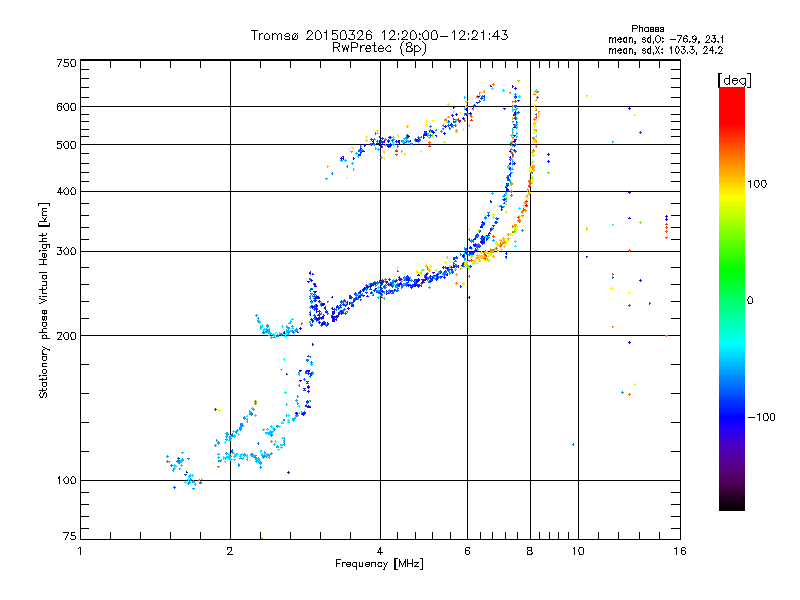This screenshot has height=600, width=800.
Task: Click the 'mean, sd,X: 103.3, 24.2' statistic
Action: 665,50
